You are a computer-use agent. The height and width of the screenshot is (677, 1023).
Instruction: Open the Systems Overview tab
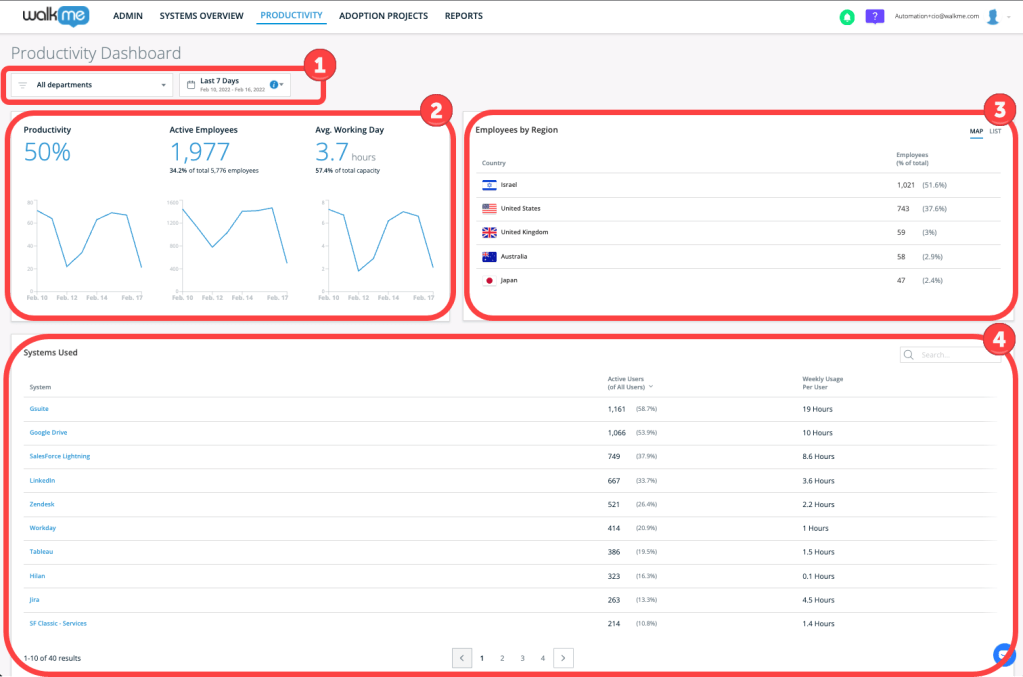(201, 17)
